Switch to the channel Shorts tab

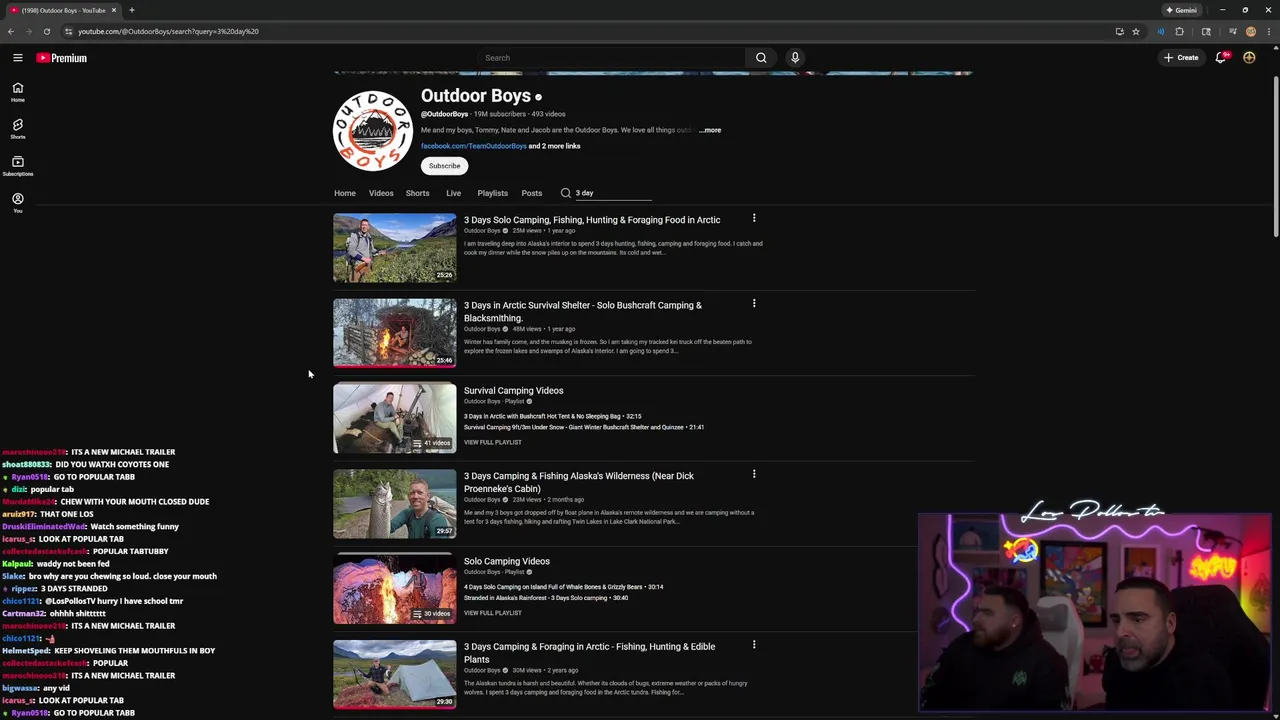coord(417,193)
